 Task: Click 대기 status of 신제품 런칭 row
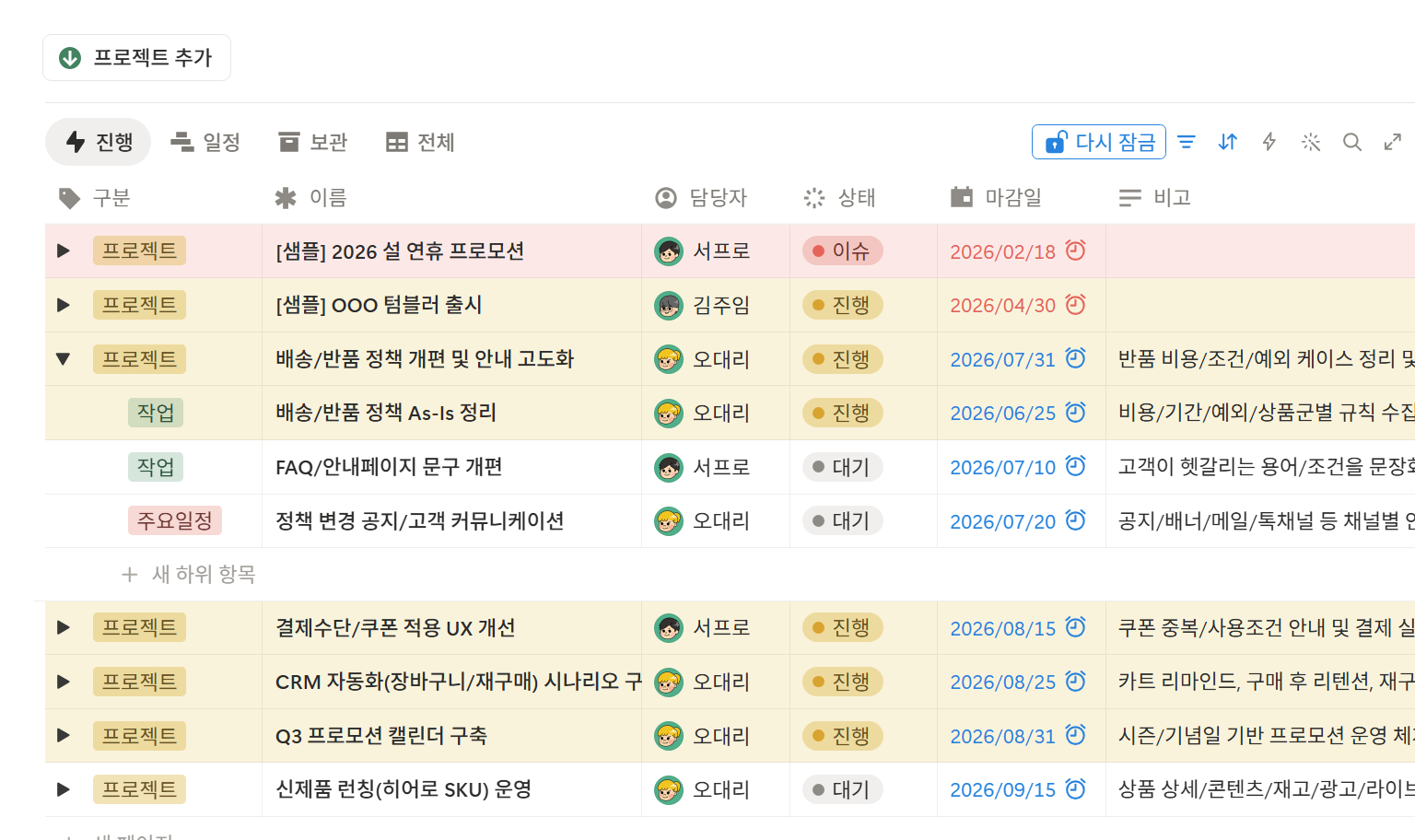(842, 789)
